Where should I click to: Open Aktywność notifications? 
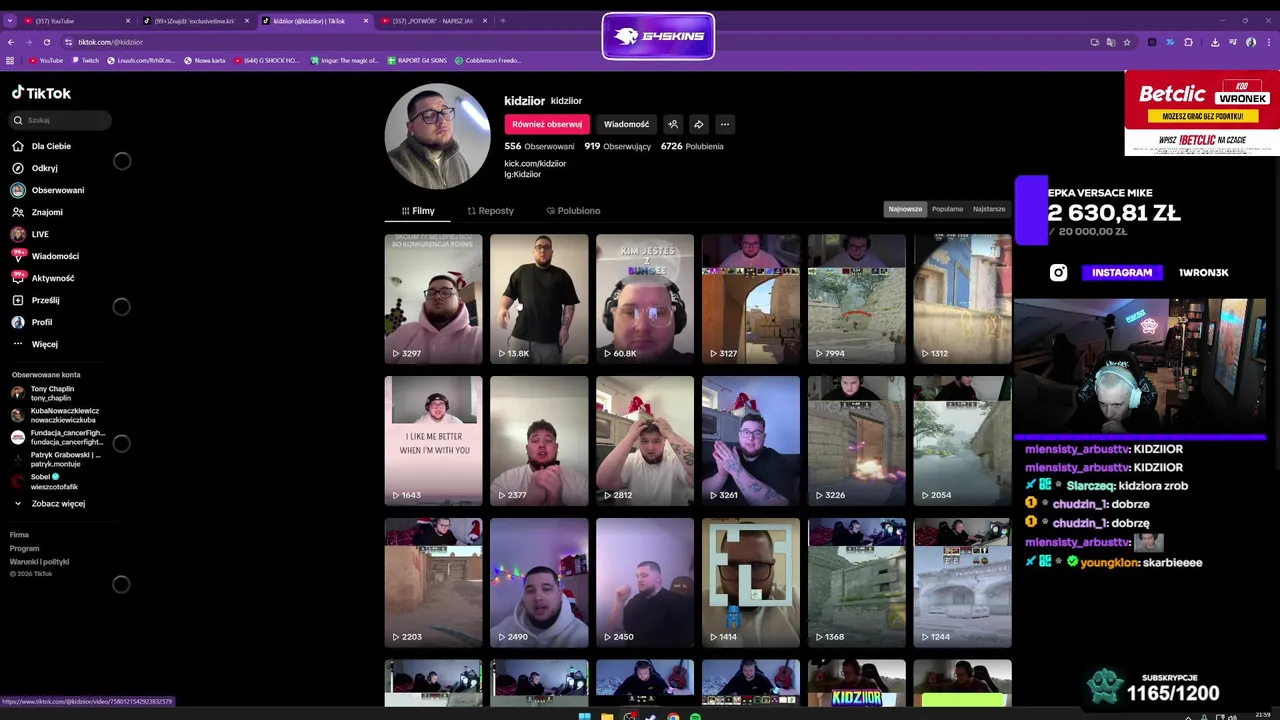[x=52, y=278]
